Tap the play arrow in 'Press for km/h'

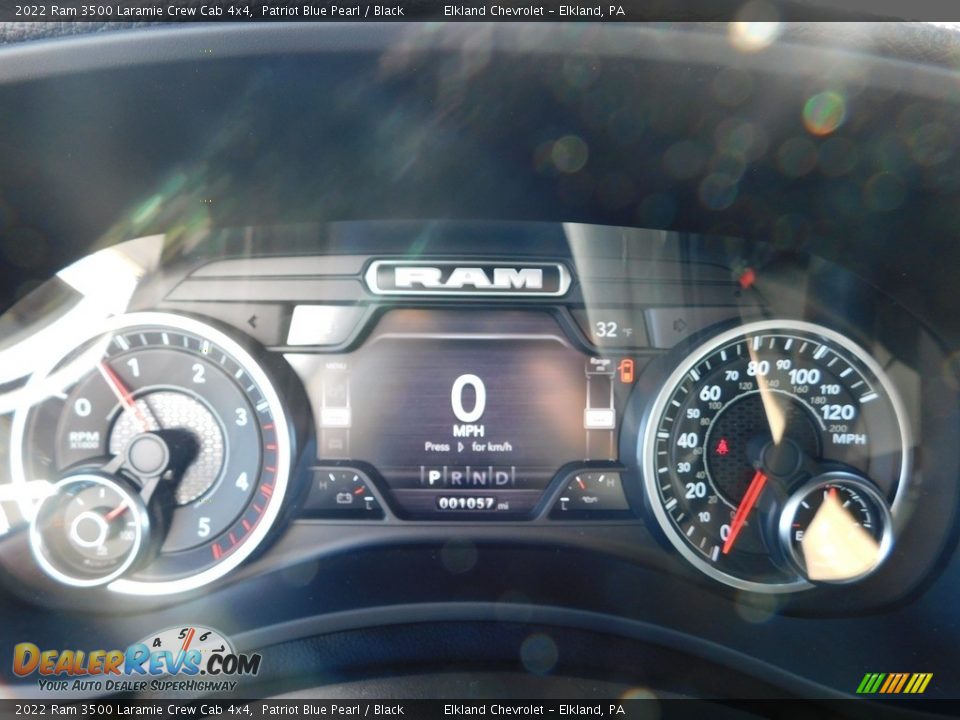(x=460, y=447)
